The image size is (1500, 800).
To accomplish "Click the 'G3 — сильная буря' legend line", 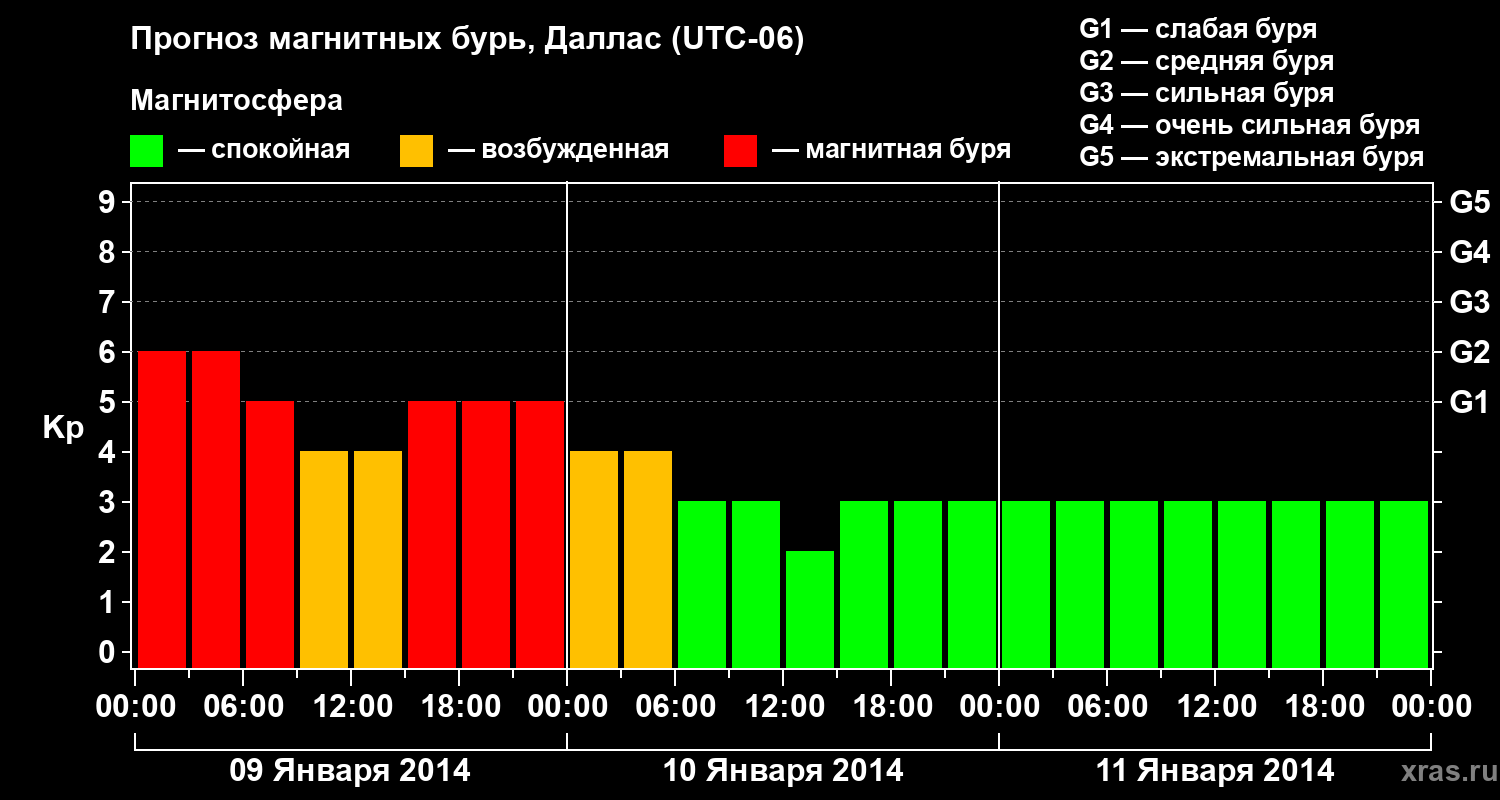I will point(1207,94).
